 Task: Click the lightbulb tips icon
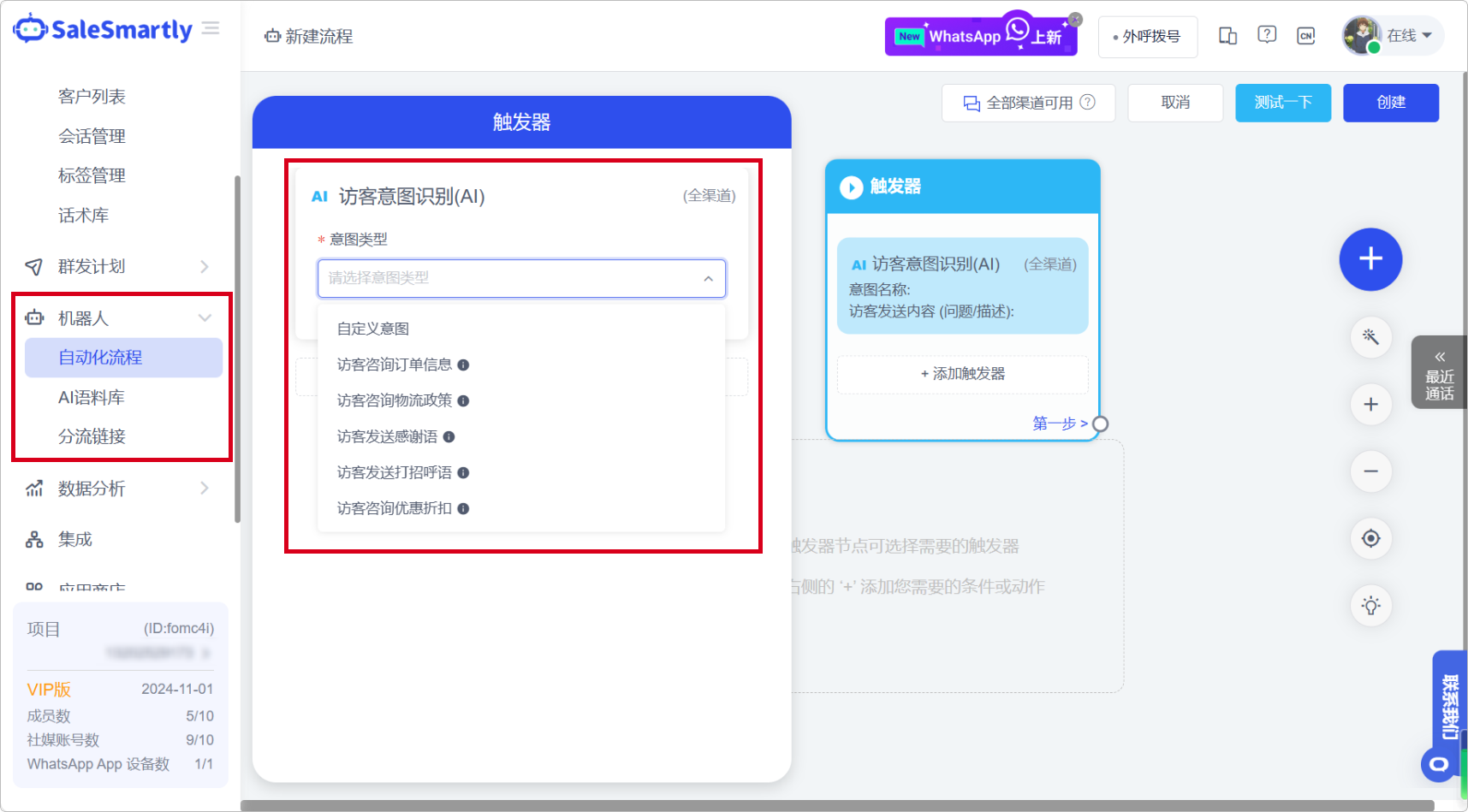(x=1370, y=606)
